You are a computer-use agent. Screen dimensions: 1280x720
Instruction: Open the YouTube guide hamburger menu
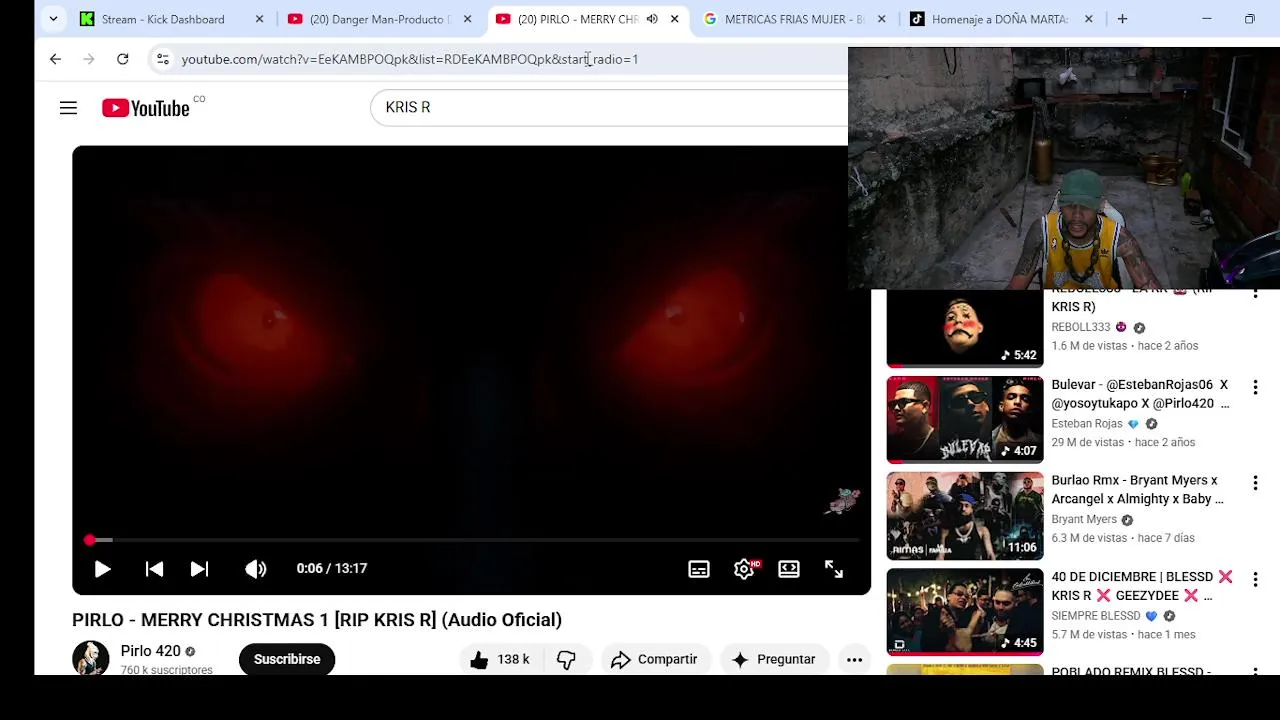click(x=68, y=108)
